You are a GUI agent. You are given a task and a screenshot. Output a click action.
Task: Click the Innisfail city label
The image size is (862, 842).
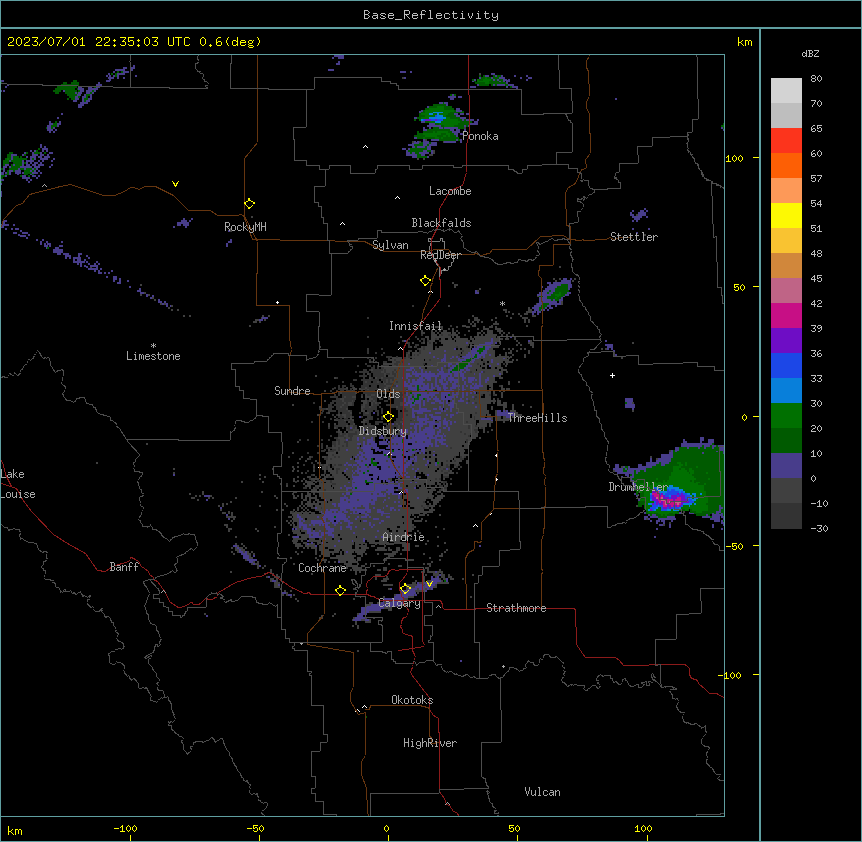(x=415, y=326)
